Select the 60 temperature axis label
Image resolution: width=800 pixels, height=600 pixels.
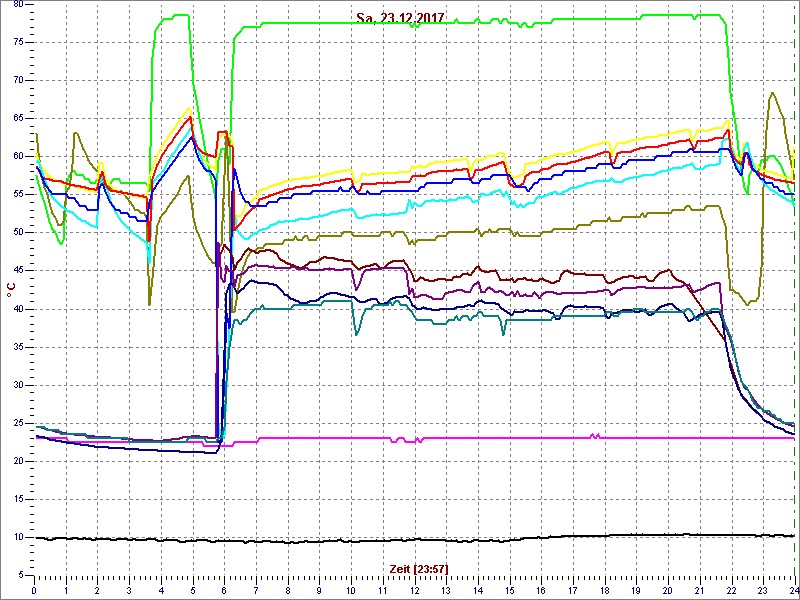(18, 157)
